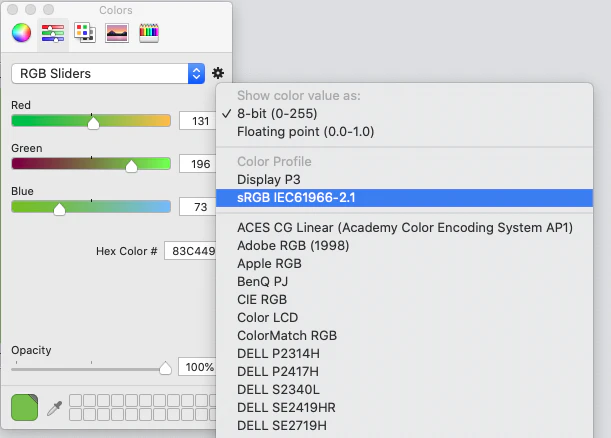Image resolution: width=611 pixels, height=438 pixels.
Task: Select the Display P3 color profile
Action: tap(404, 179)
